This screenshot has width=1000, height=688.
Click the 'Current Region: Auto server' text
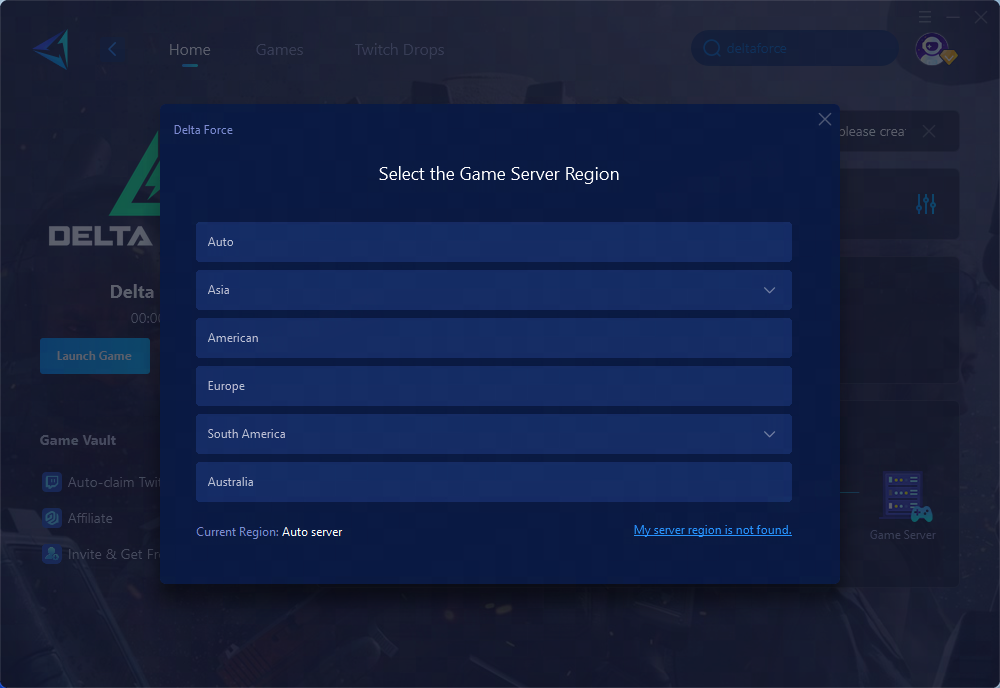(269, 532)
